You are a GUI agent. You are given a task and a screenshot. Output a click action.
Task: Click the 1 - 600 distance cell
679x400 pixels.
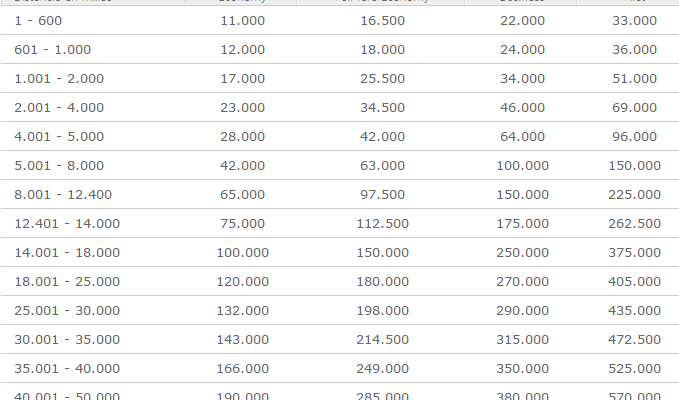38,21
